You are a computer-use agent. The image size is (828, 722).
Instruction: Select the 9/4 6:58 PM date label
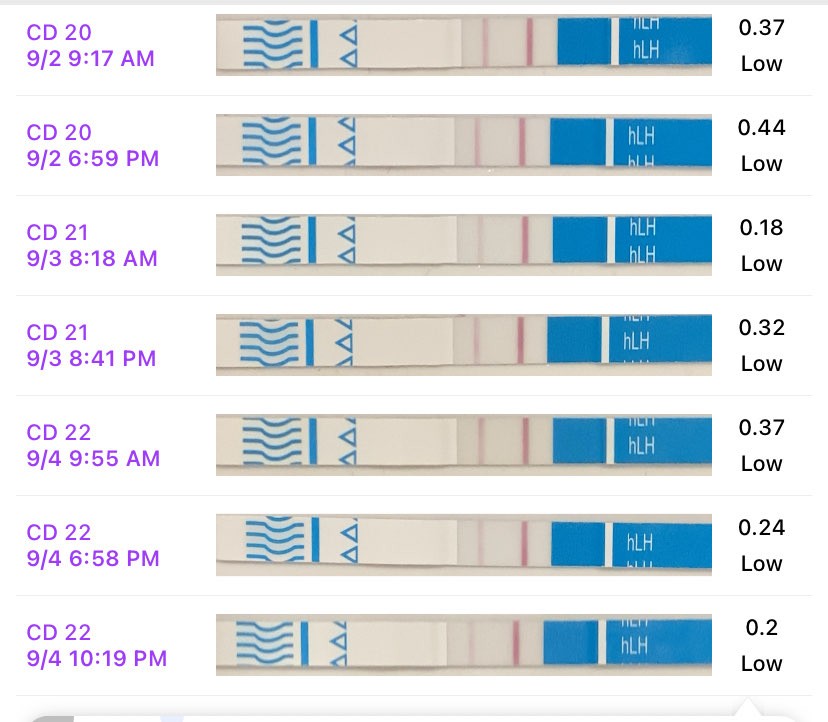[93, 559]
